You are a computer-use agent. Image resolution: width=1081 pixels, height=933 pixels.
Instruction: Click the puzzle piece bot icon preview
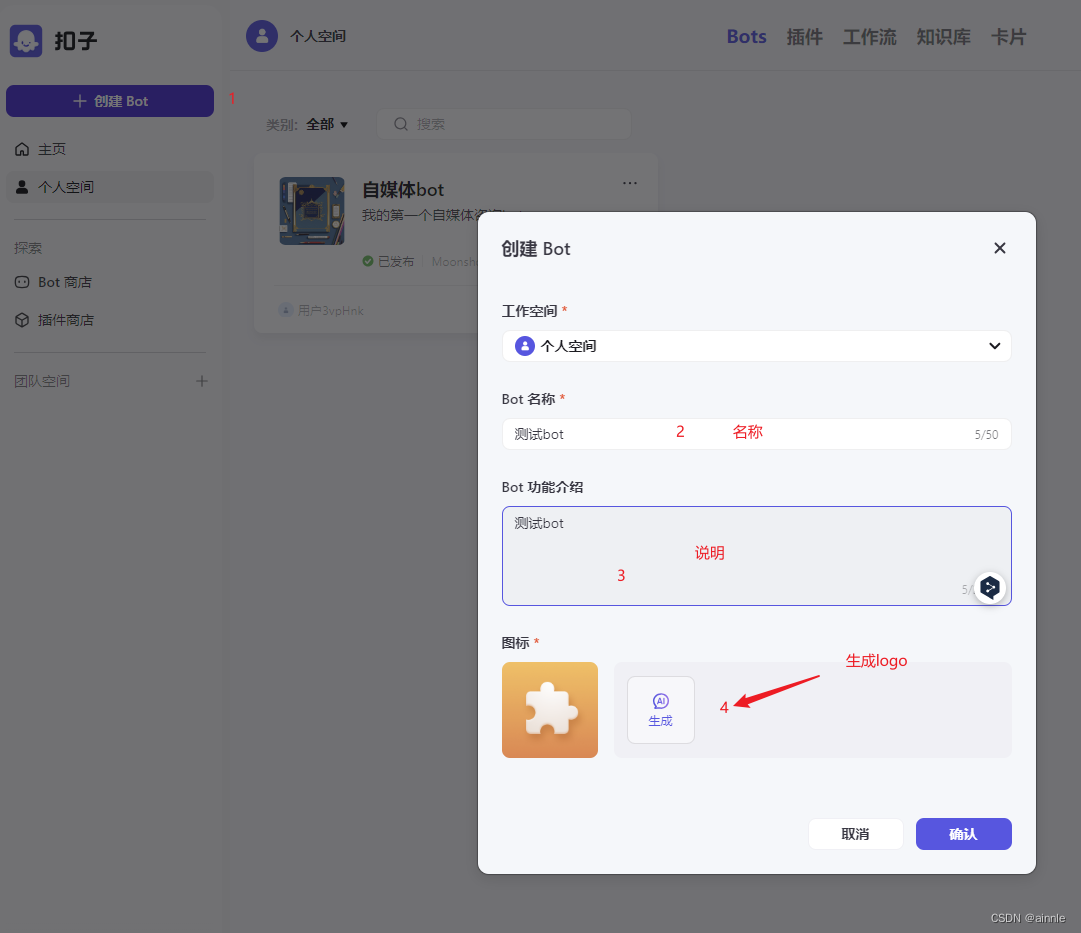[549, 710]
